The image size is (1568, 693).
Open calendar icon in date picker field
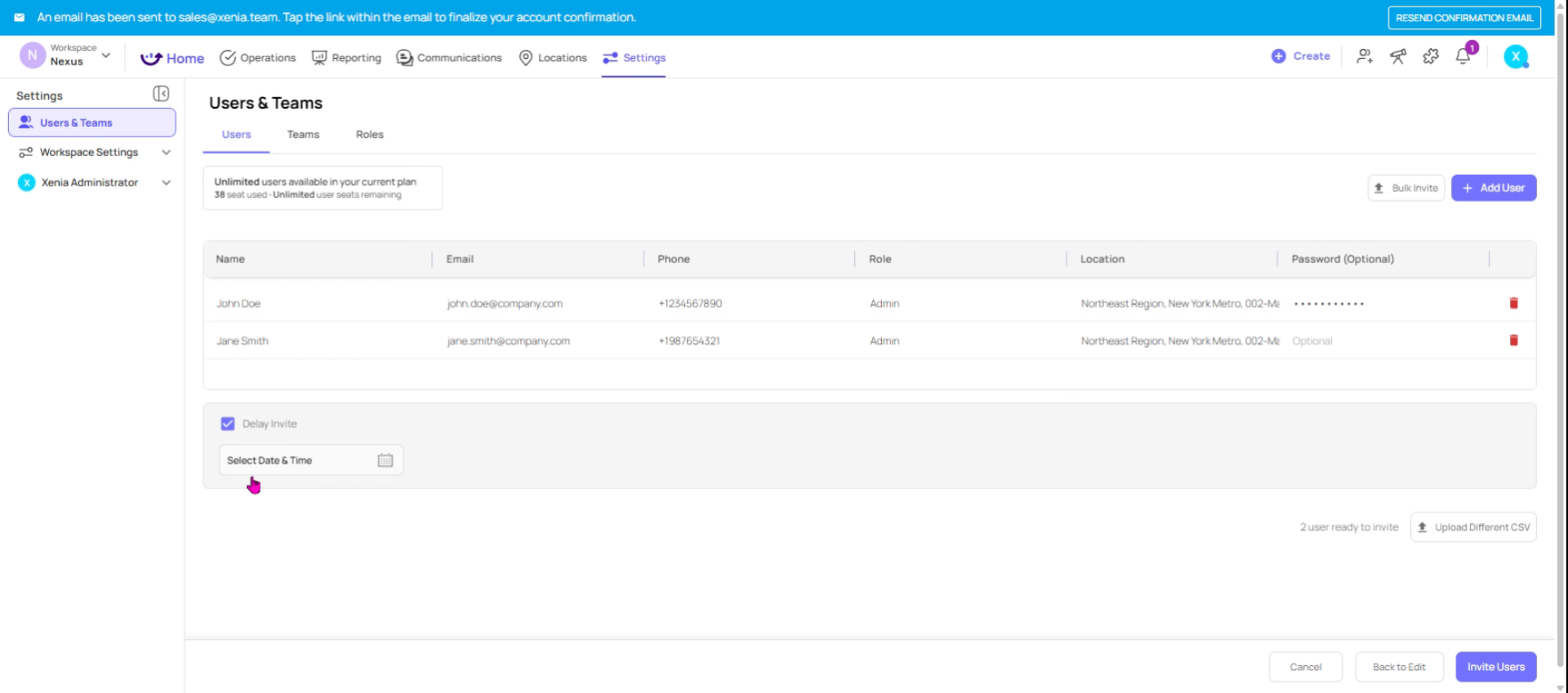click(x=385, y=460)
